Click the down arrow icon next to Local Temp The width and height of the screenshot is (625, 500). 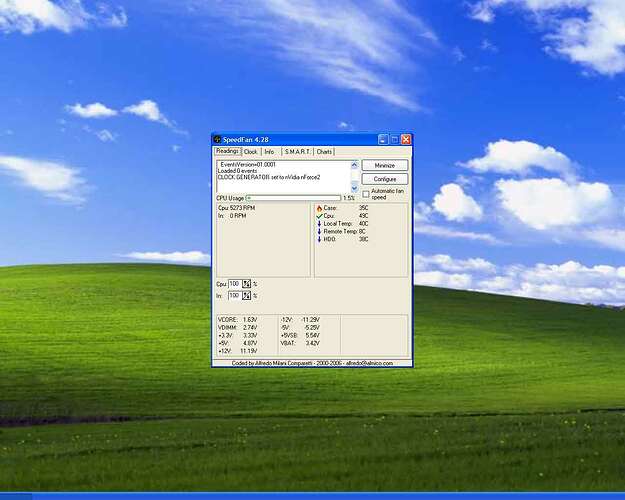click(x=319, y=224)
